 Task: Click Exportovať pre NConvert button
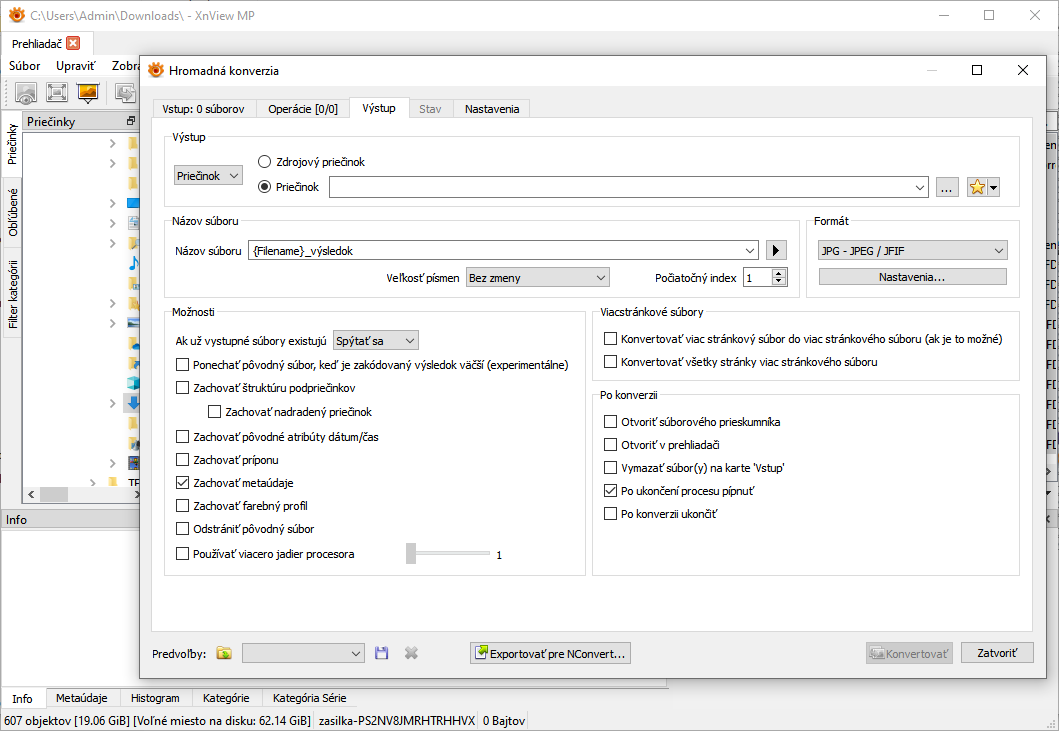point(550,653)
